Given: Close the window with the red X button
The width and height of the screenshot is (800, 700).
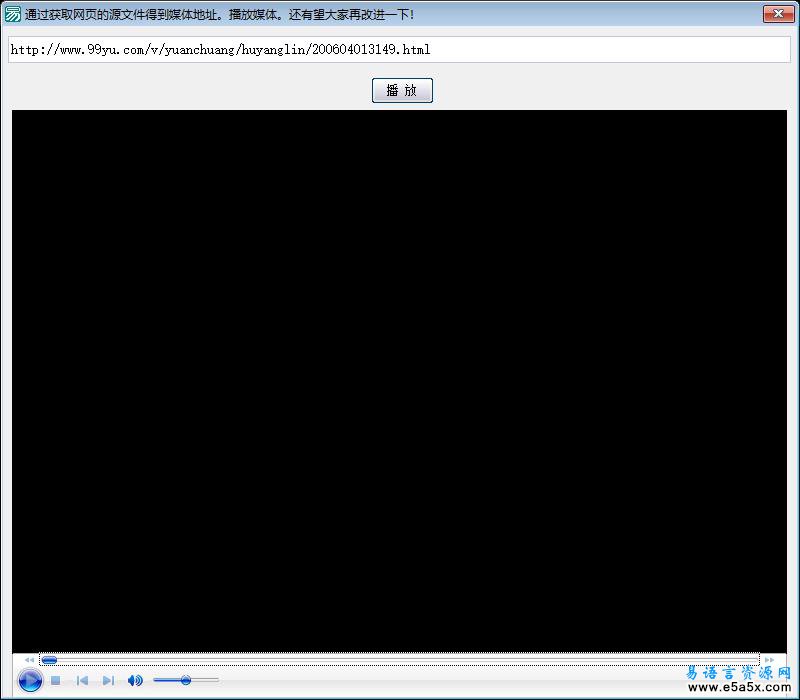Looking at the screenshot, I should [x=779, y=14].
